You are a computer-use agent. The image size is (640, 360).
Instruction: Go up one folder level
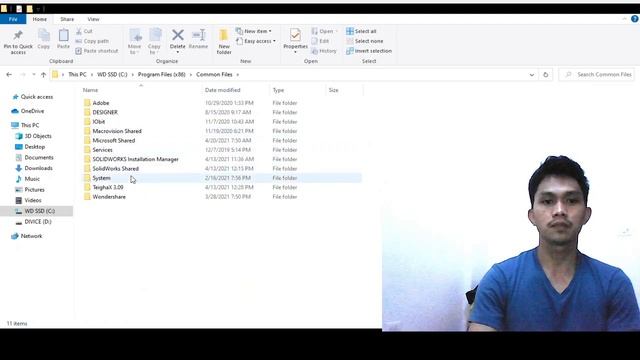click(43, 75)
